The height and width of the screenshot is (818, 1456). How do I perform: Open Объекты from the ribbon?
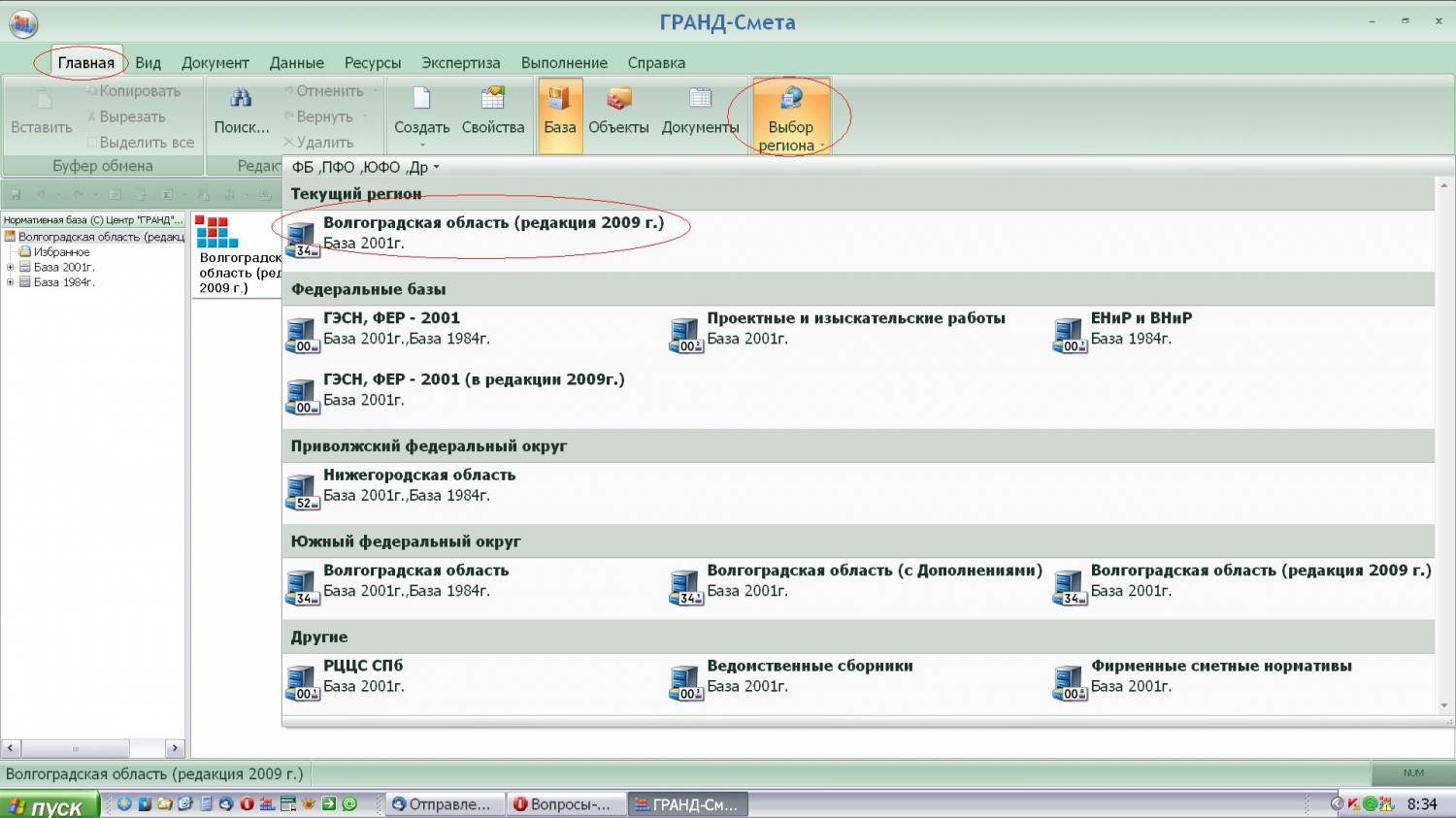pyautogui.click(x=618, y=100)
